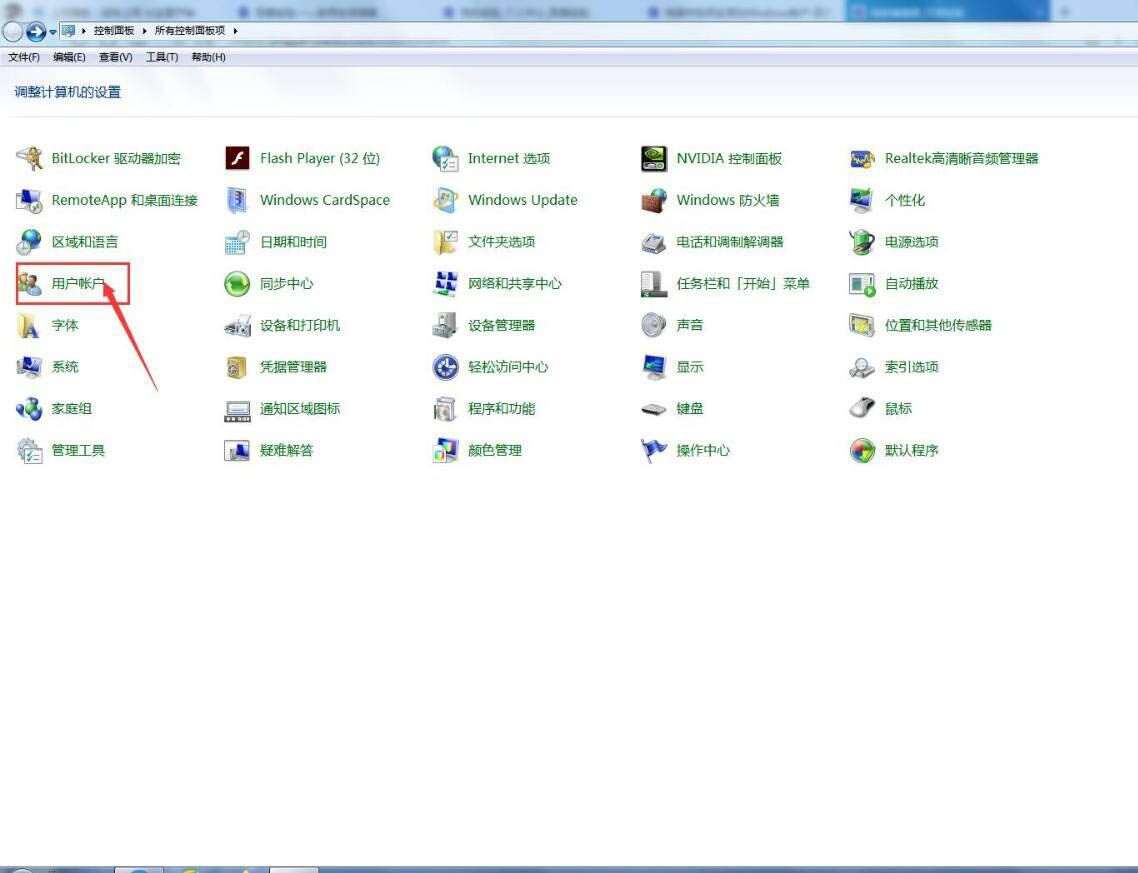Click the back navigation button

click(x=14, y=31)
